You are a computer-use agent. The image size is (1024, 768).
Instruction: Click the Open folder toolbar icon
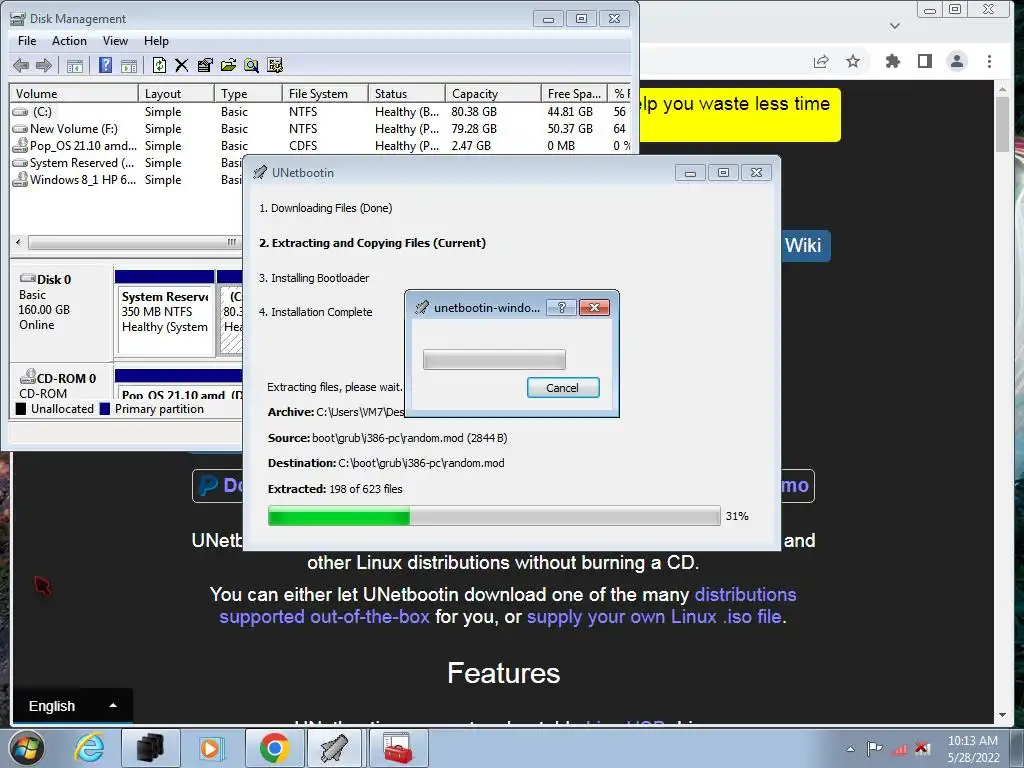pyautogui.click(x=228, y=65)
